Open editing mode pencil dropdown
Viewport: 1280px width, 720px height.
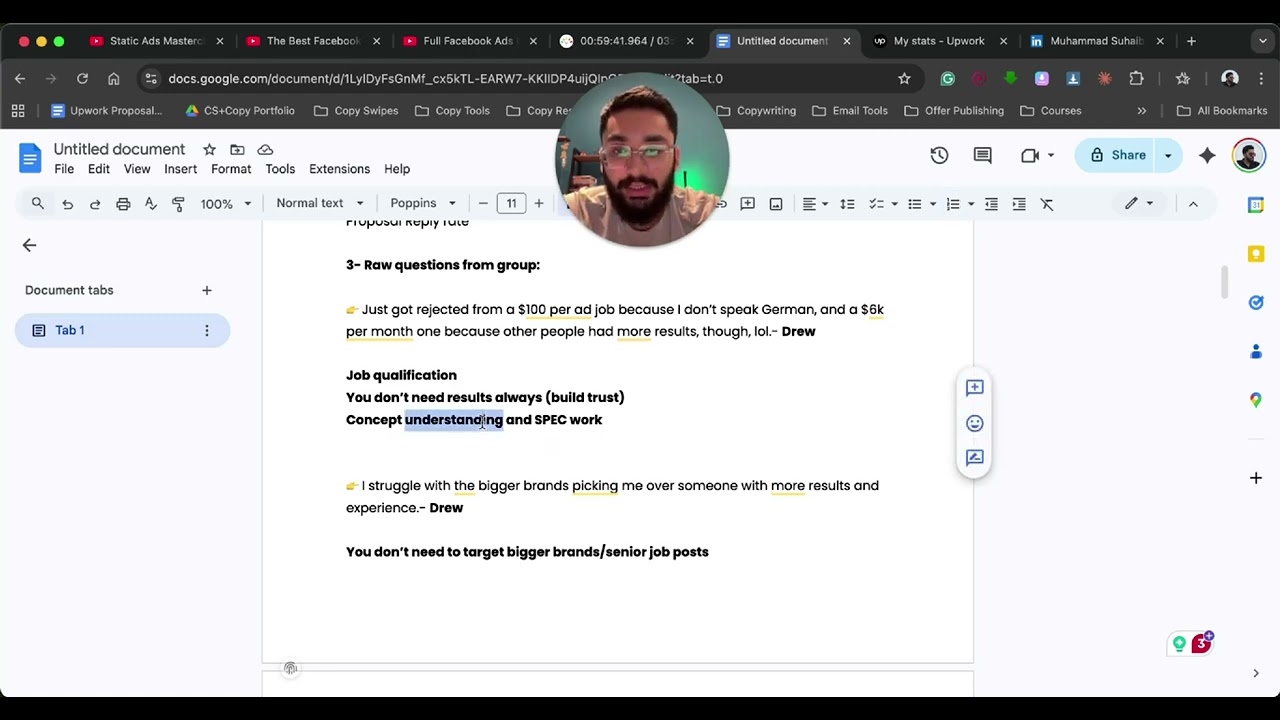tap(1138, 203)
